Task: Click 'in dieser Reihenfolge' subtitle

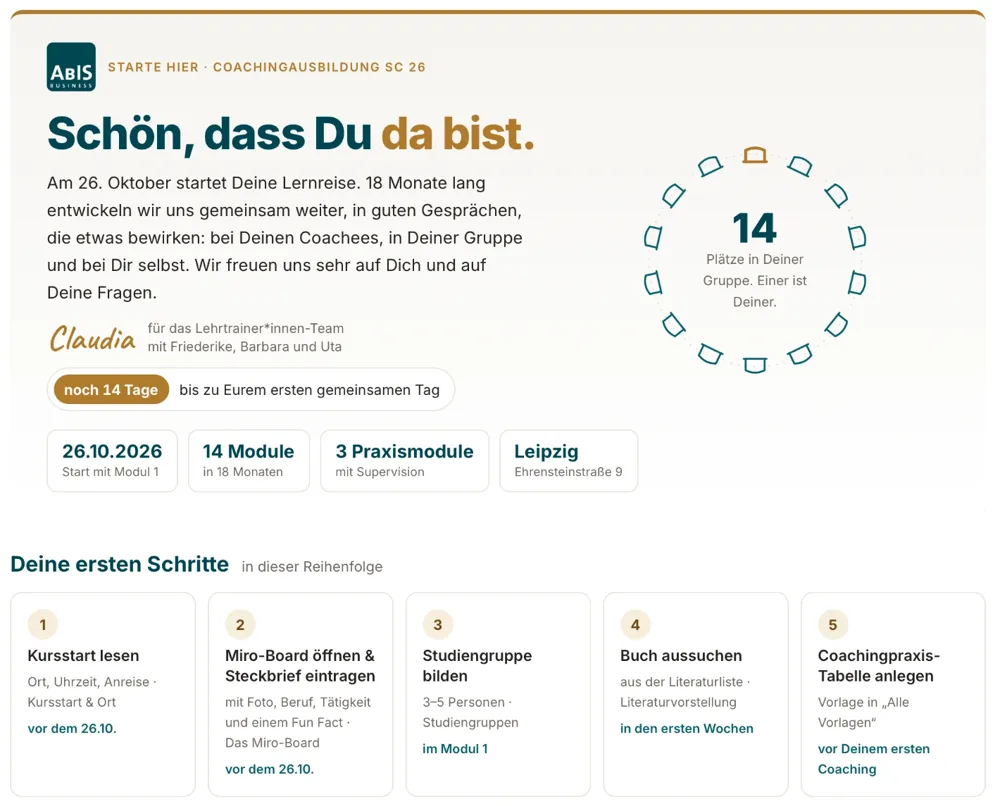Action: 312,567
